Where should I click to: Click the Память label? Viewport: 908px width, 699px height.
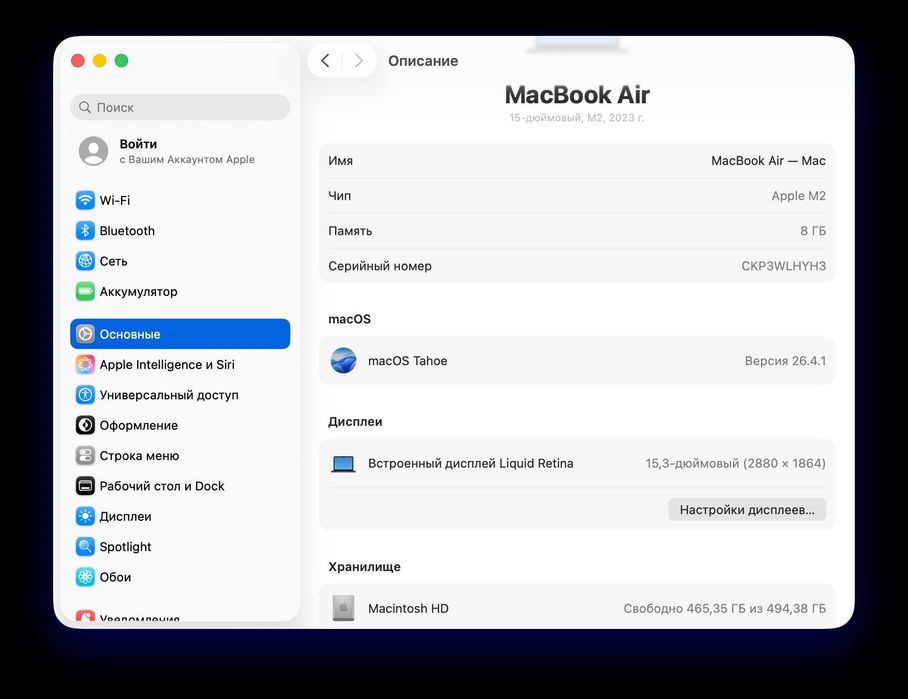click(x=350, y=230)
